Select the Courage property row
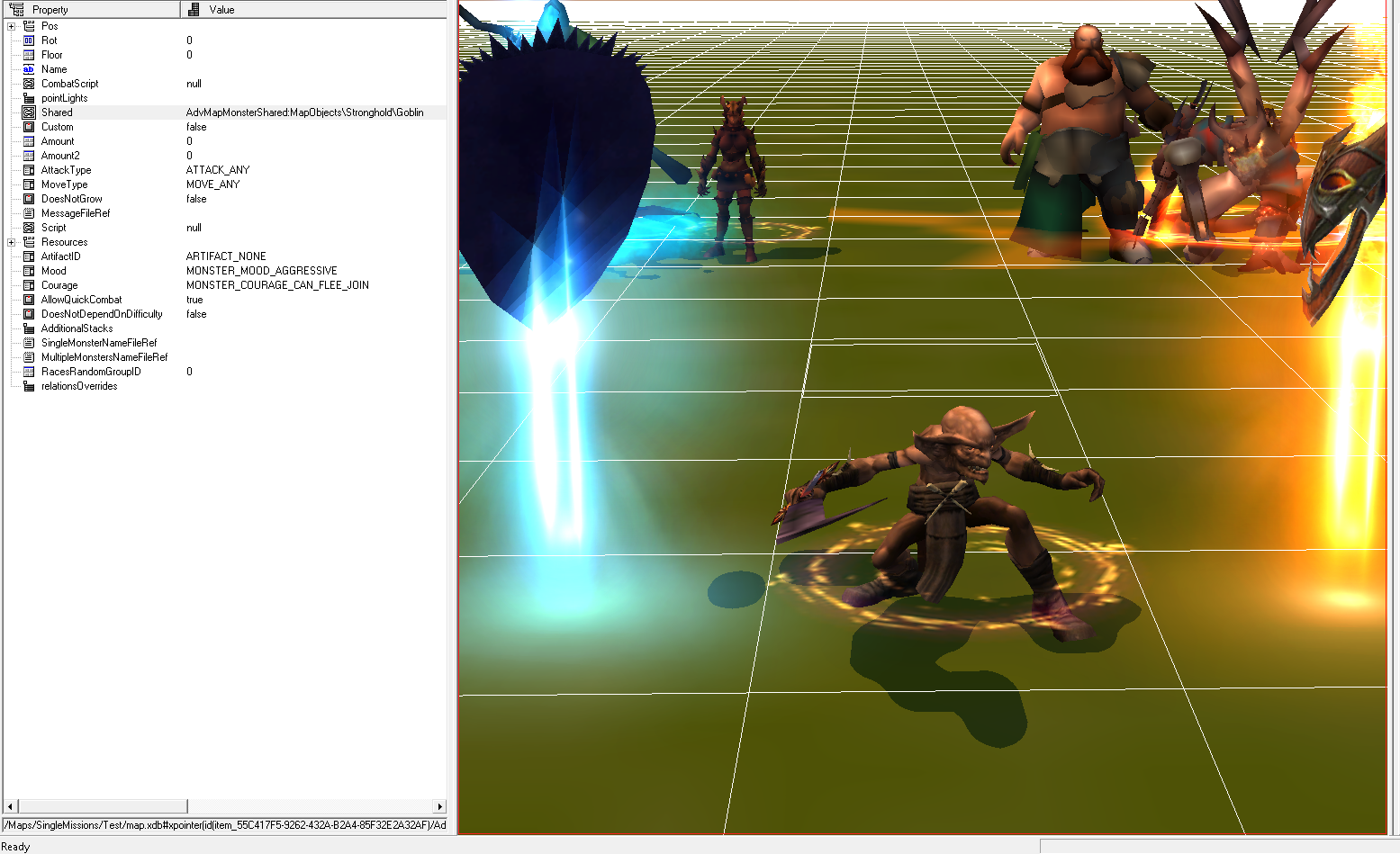 (225, 285)
